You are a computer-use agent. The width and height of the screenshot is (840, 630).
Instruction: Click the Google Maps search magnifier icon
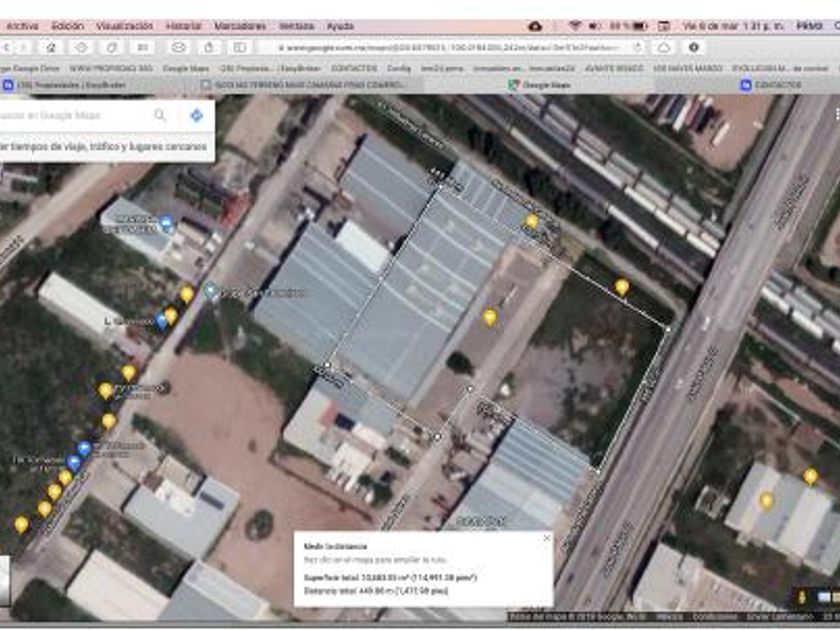coord(160,116)
